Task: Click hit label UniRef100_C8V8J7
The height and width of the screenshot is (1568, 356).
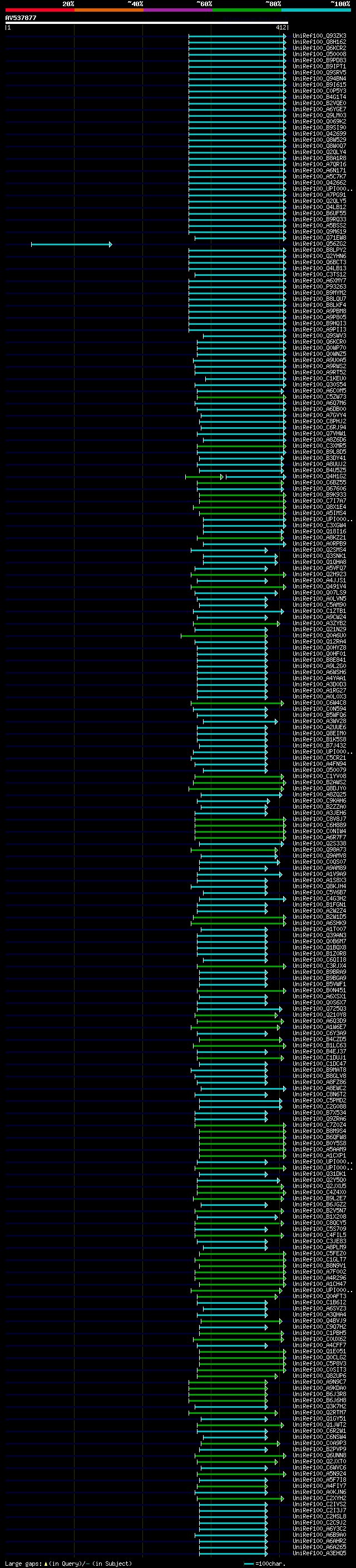Action: point(319,819)
